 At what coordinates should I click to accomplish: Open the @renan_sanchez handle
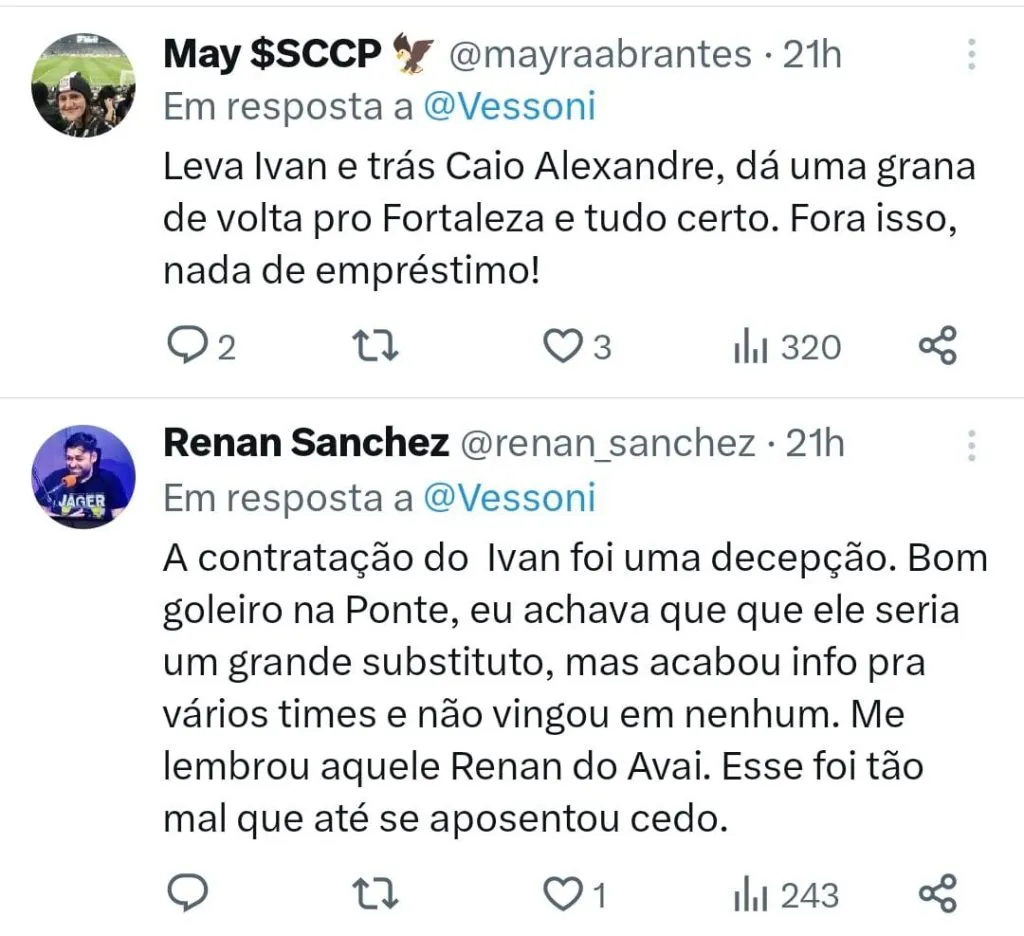point(607,443)
